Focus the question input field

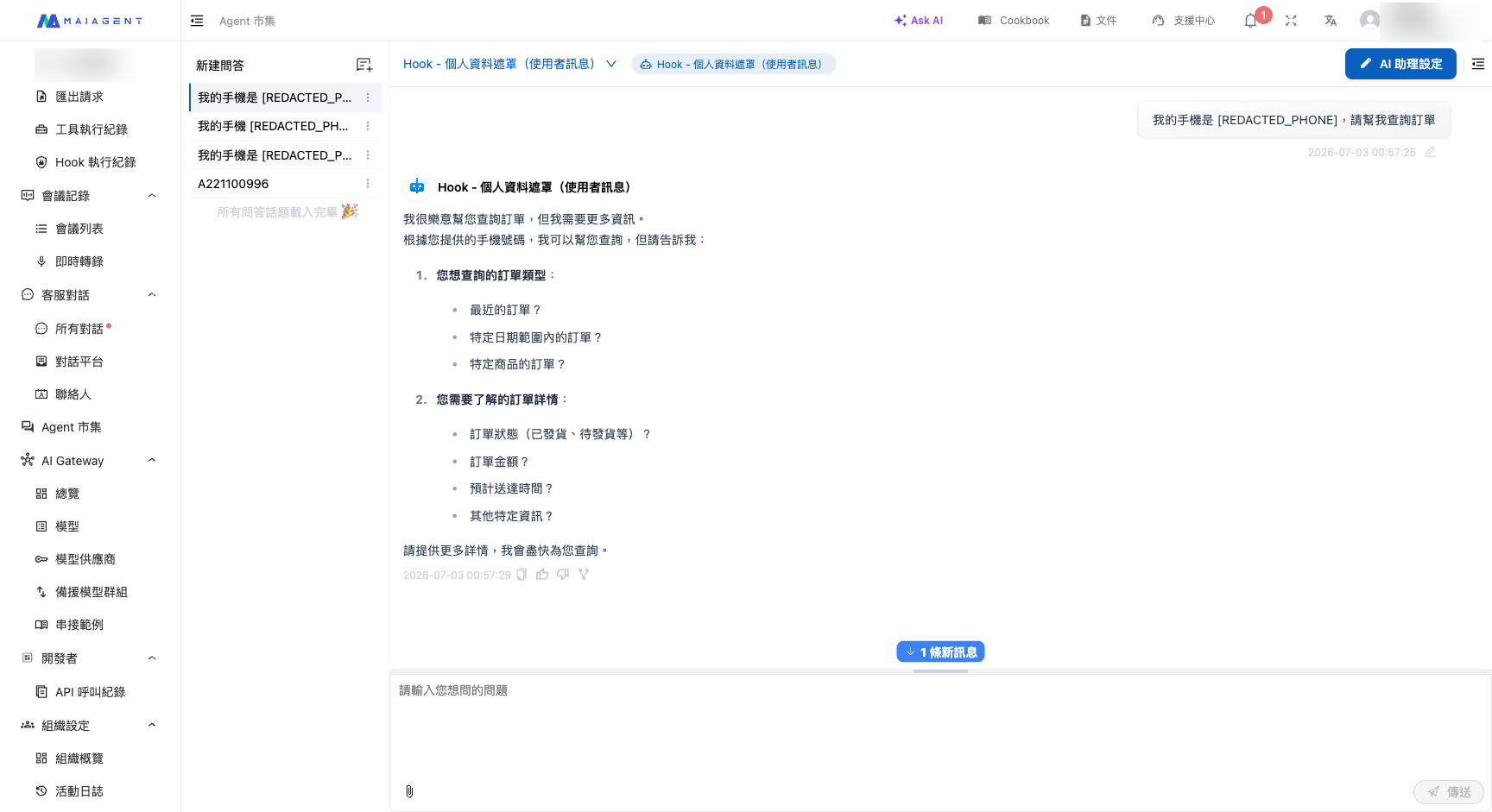pos(940,725)
